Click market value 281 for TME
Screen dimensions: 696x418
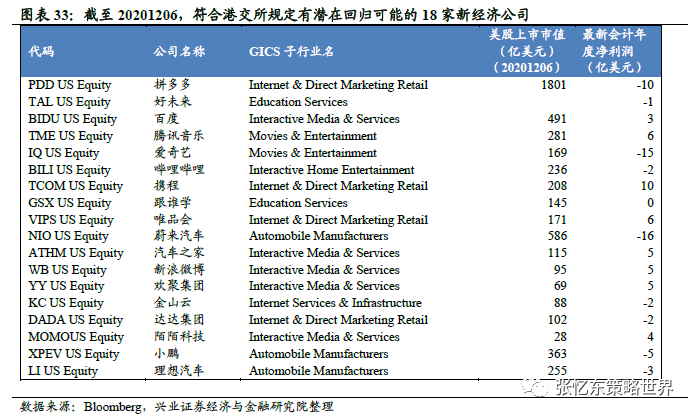click(557, 136)
